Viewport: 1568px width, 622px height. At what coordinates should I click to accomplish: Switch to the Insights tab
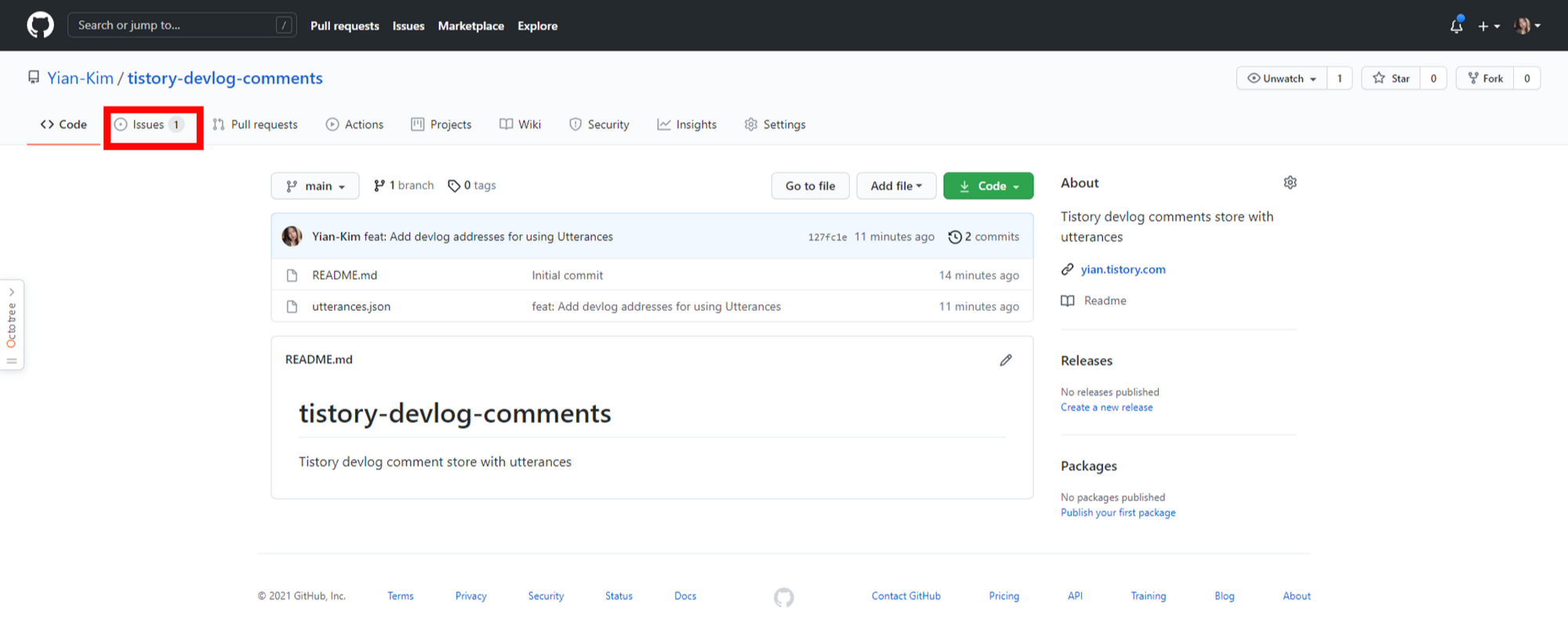coord(687,125)
